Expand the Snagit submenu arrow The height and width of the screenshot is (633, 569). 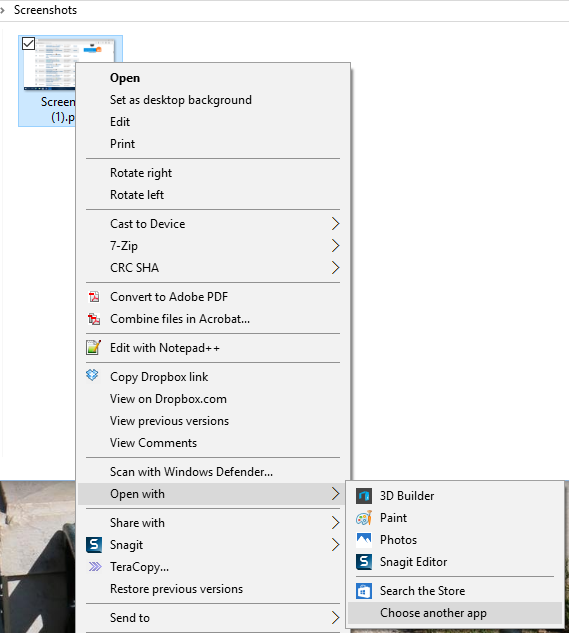pos(335,545)
